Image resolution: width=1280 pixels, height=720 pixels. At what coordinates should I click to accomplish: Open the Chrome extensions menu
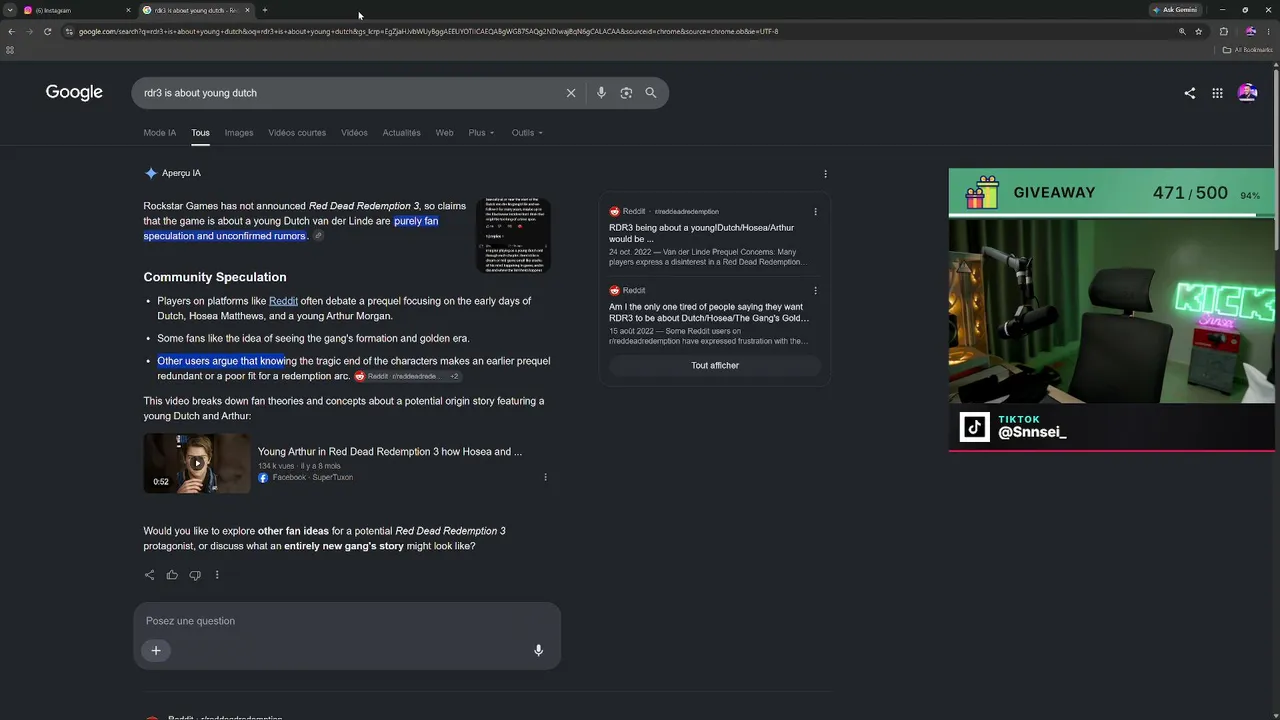point(1223,31)
